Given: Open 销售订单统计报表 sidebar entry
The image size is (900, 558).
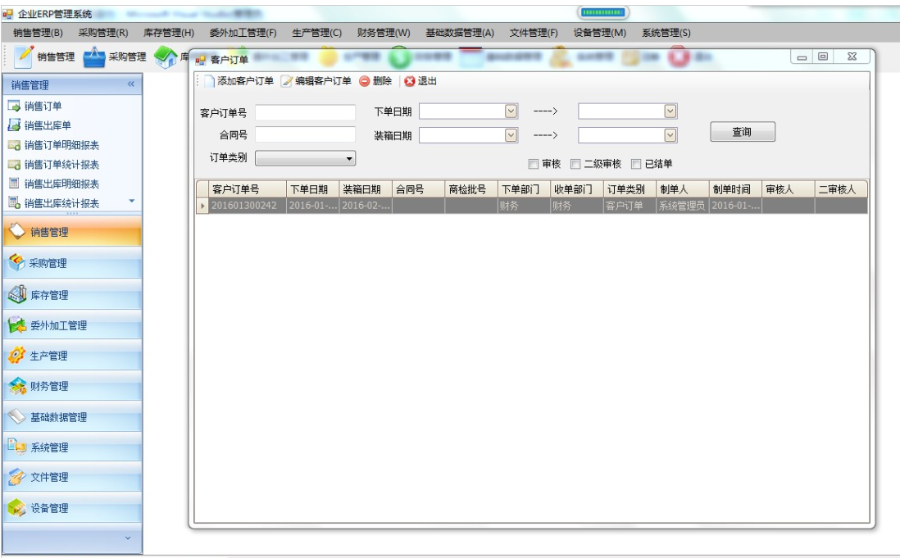Looking at the screenshot, I should 61,164.
